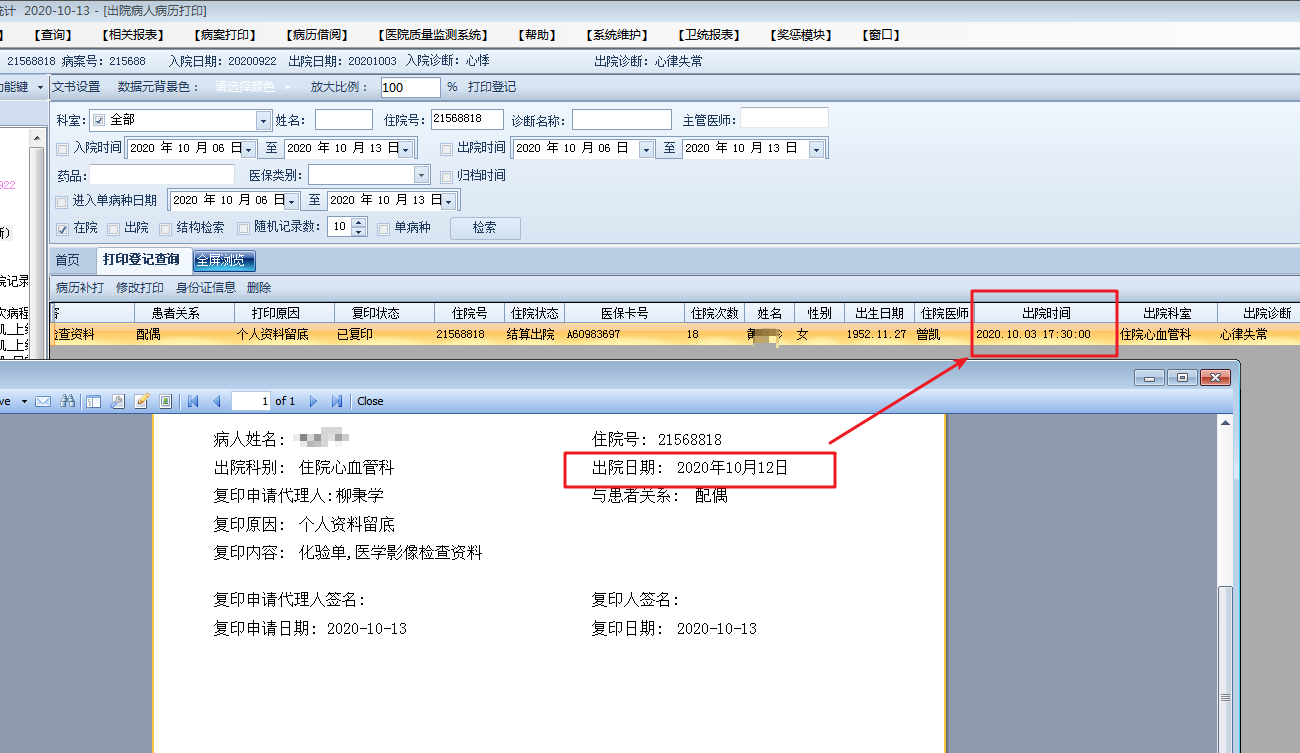Enable the 归档时间 checkbox
Image resolution: width=1300 pixels, height=753 pixels.
point(447,176)
